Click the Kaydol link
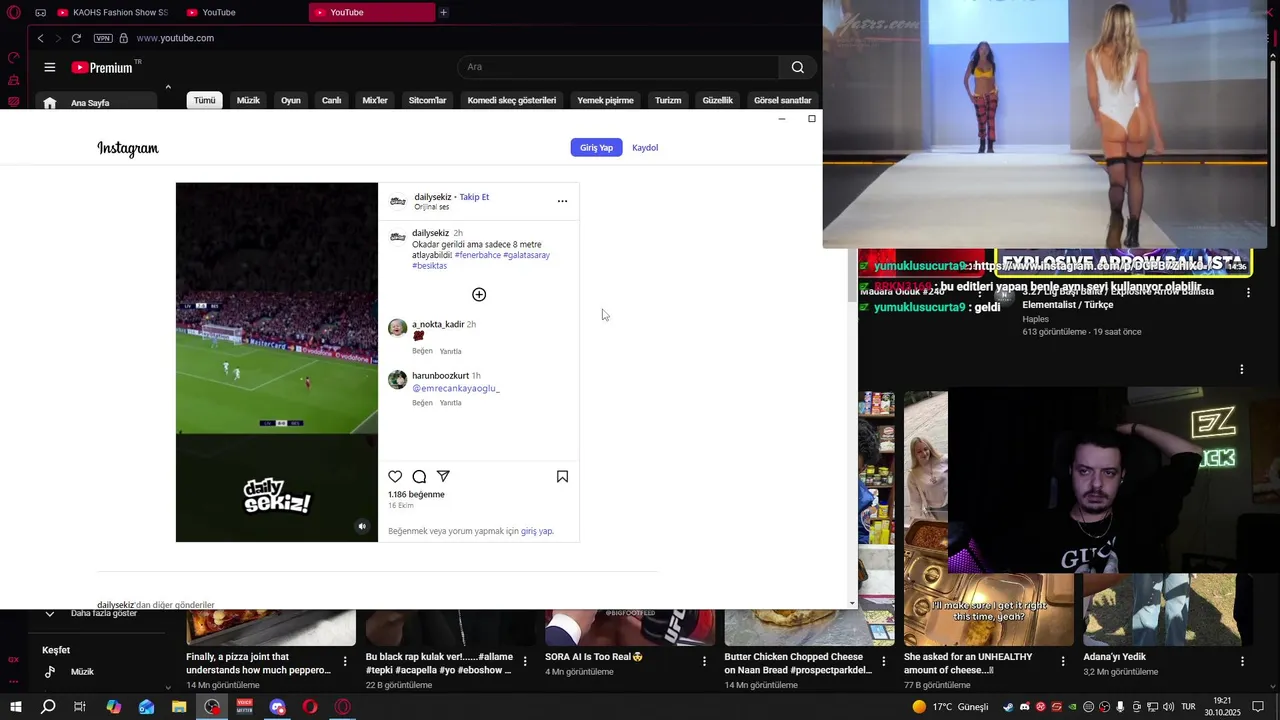 point(645,148)
